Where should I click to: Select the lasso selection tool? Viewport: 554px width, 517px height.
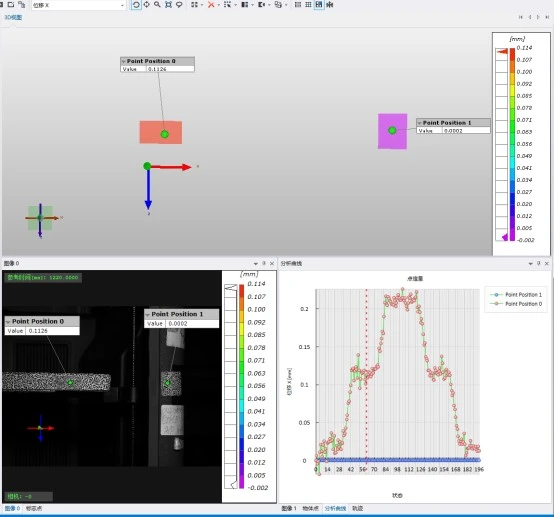[179, 5]
